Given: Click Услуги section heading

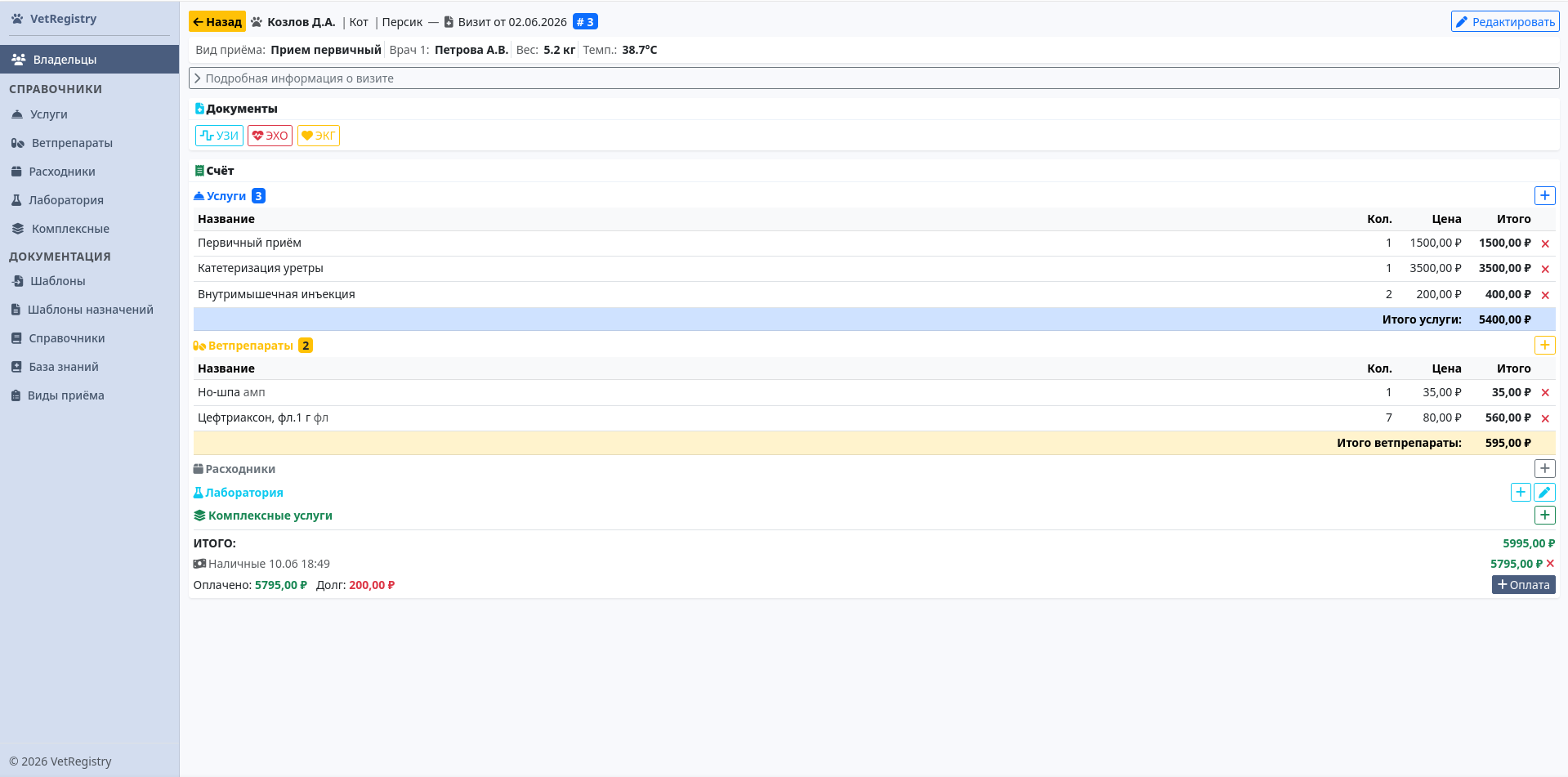Looking at the screenshot, I should pos(226,196).
